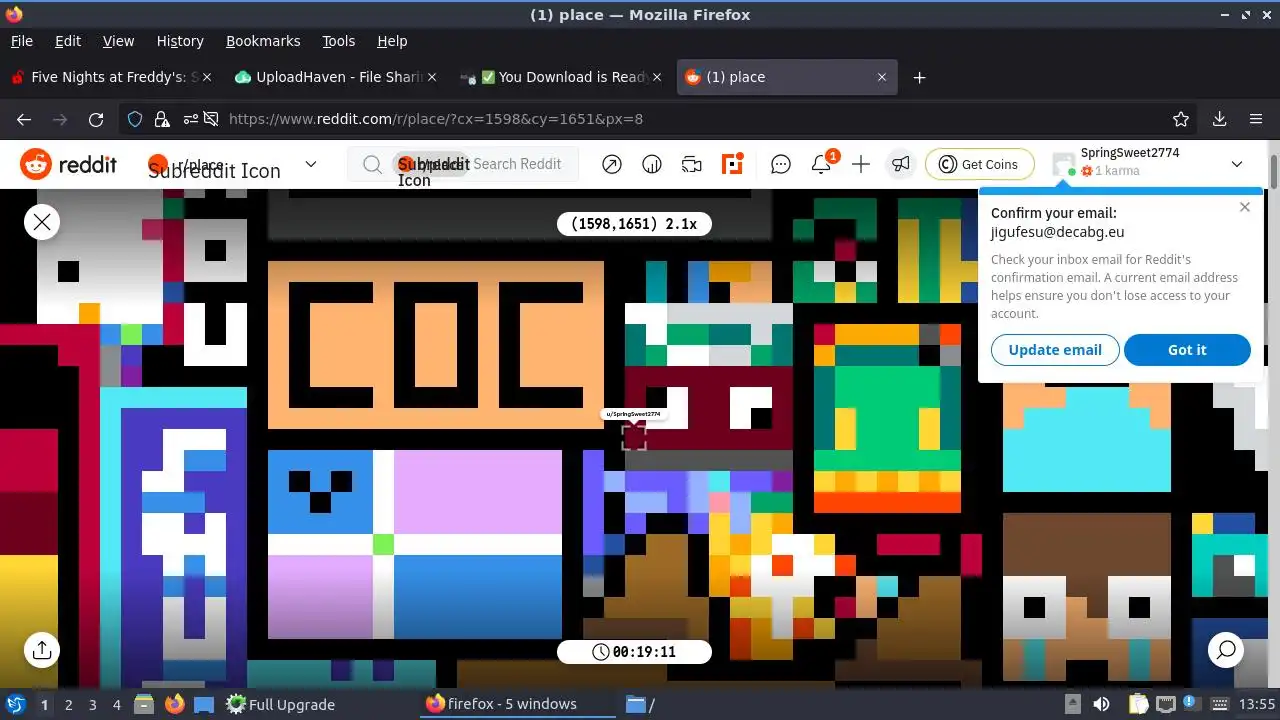The width and height of the screenshot is (1280, 720).
Task: Bookmark this page with star icon
Action: (x=1181, y=119)
